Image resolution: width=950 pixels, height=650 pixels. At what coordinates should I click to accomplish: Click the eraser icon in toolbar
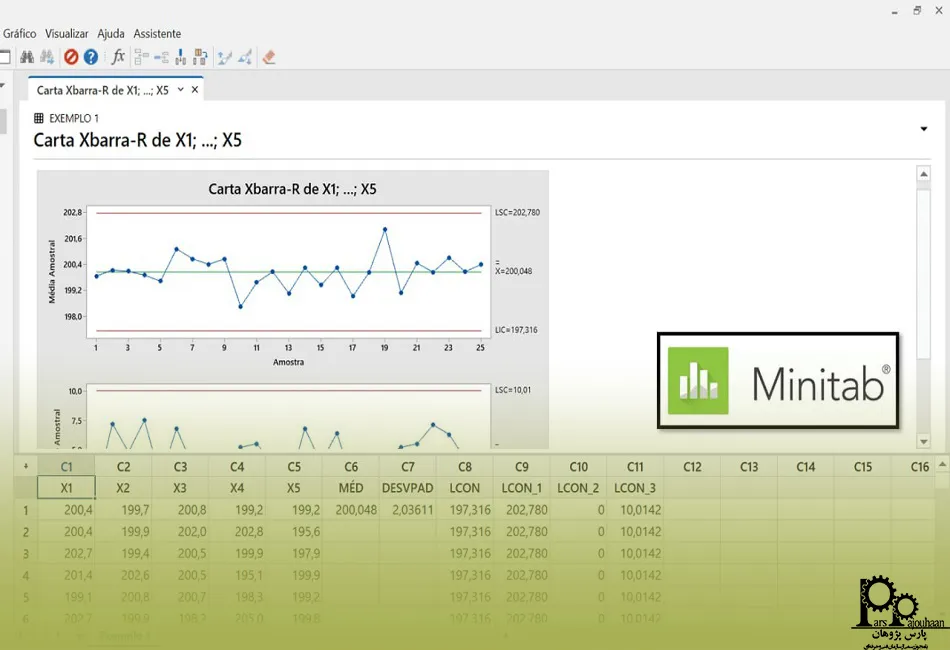click(x=268, y=57)
